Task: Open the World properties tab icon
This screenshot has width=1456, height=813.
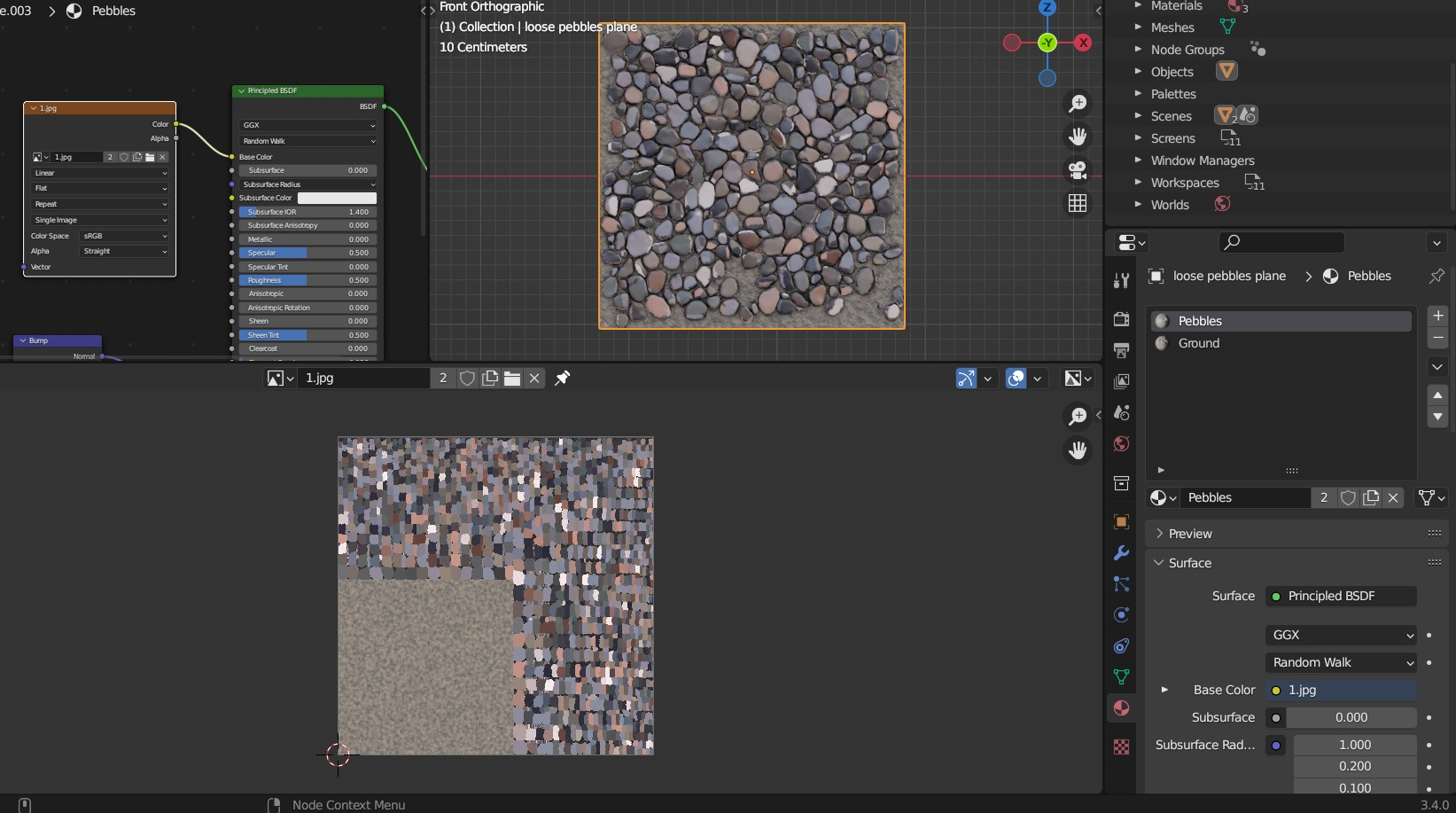Action: pyautogui.click(x=1121, y=443)
